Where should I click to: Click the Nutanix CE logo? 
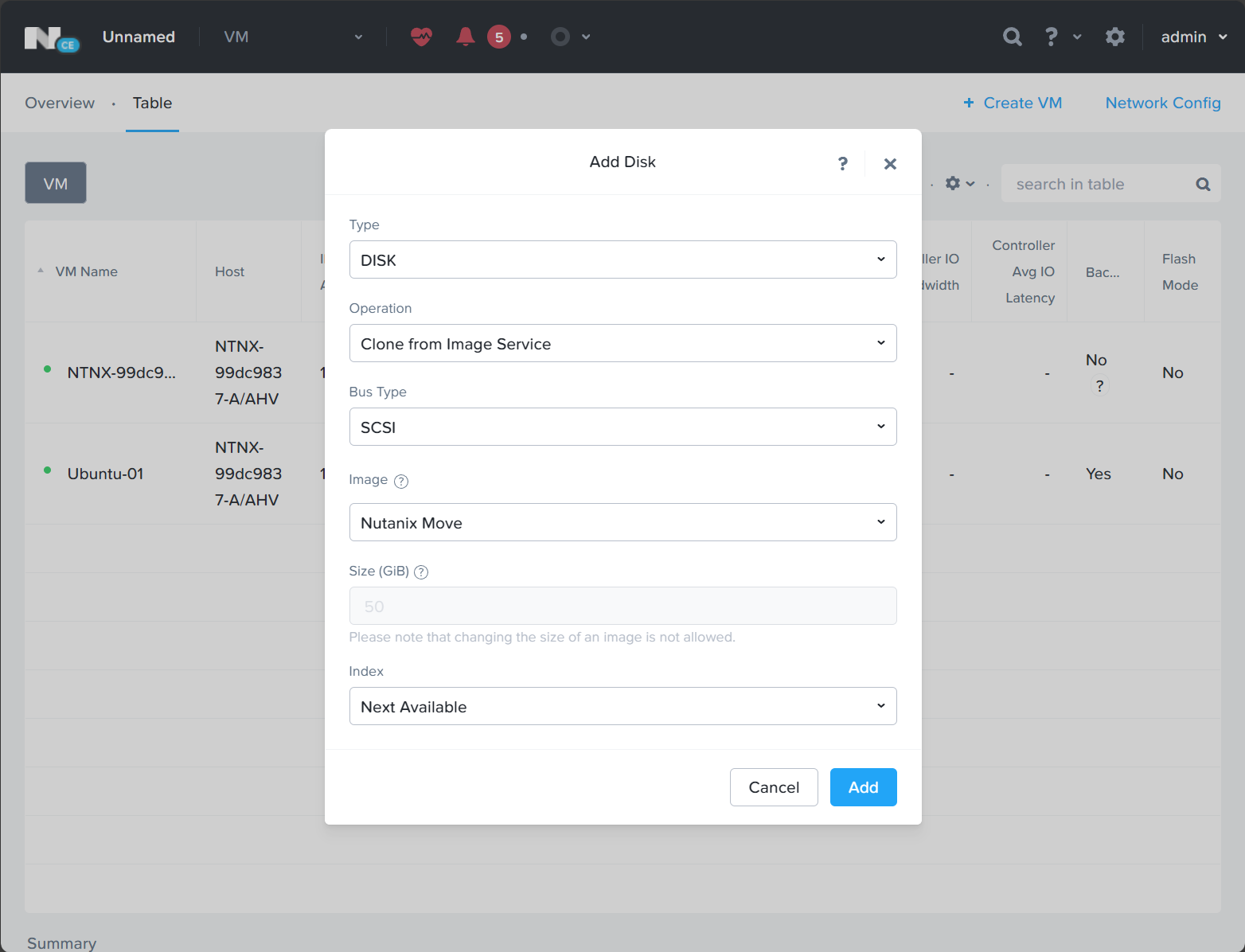[x=51, y=38]
